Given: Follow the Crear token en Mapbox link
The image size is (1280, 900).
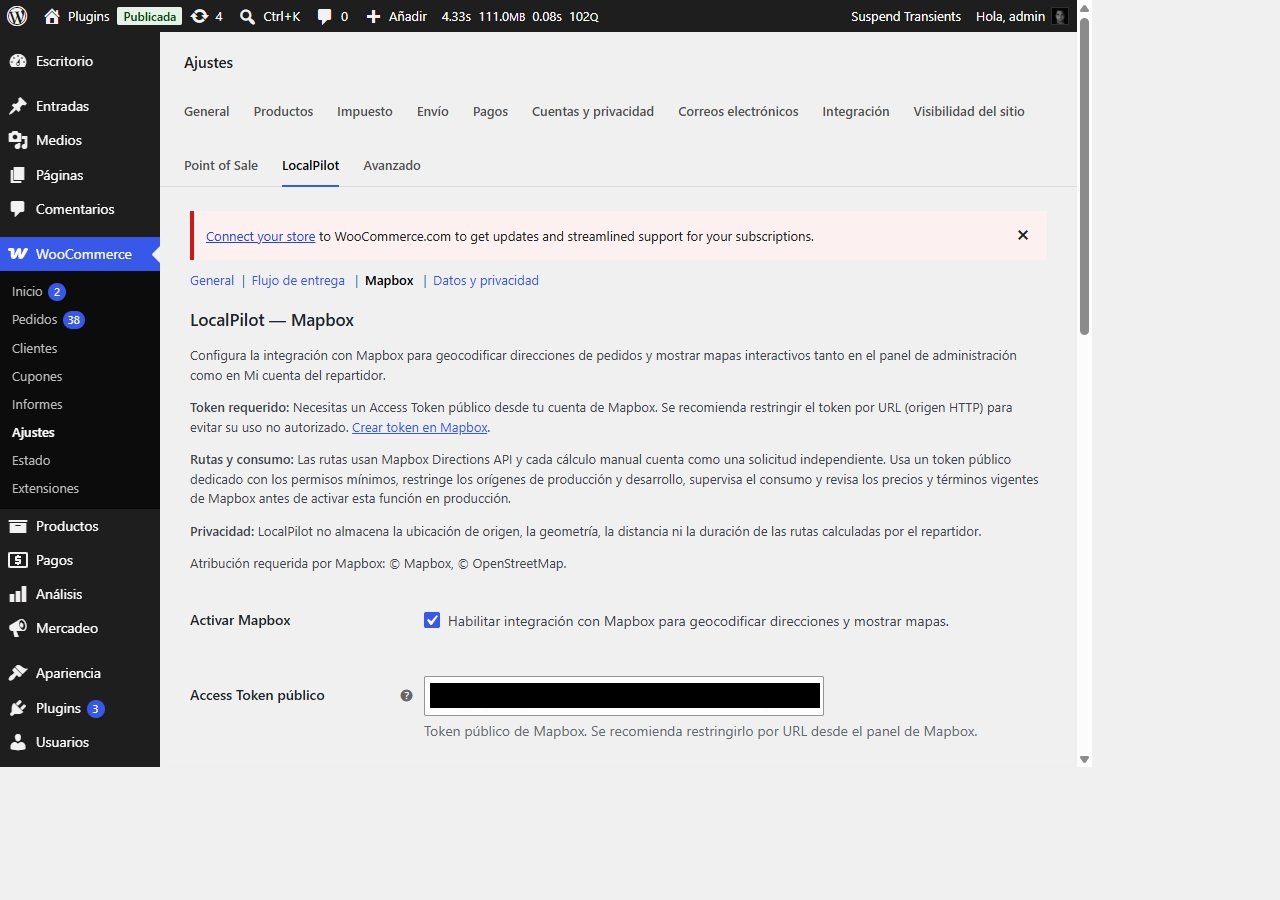Looking at the screenshot, I should [x=420, y=427].
